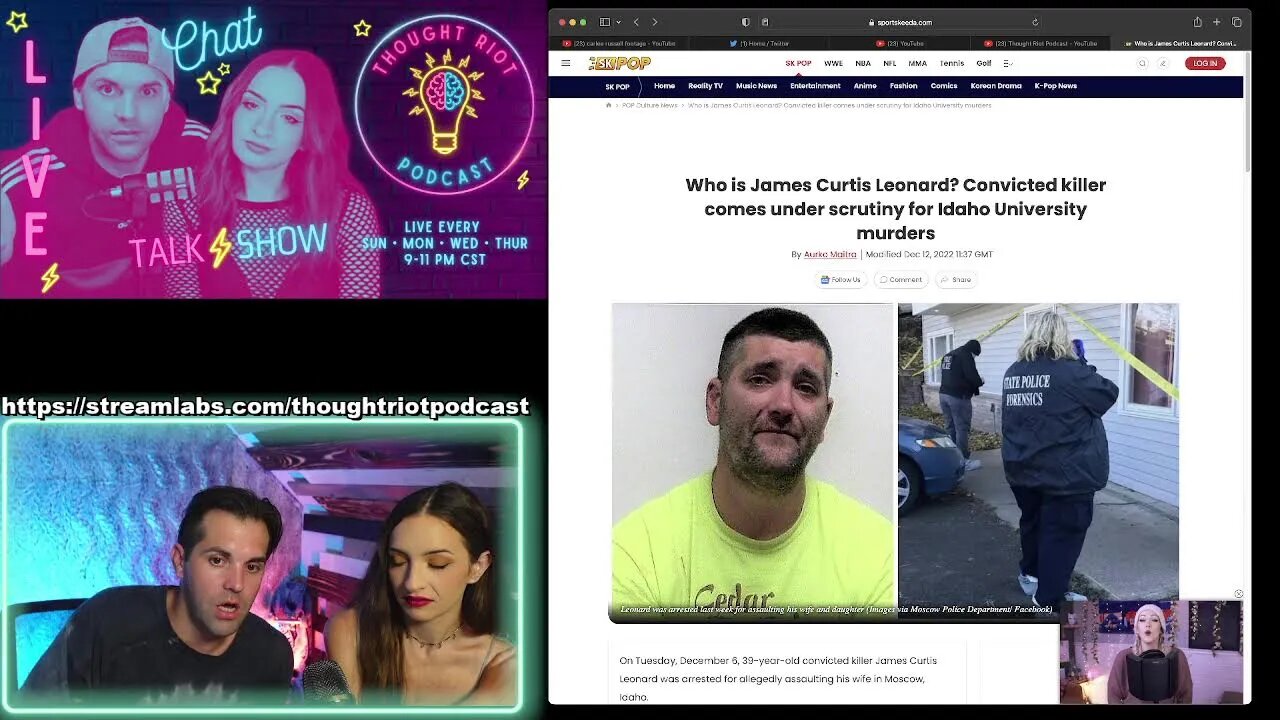Click the search magnifier icon
The width and height of the screenshot is (1280, 720).
coord(1142,63)
